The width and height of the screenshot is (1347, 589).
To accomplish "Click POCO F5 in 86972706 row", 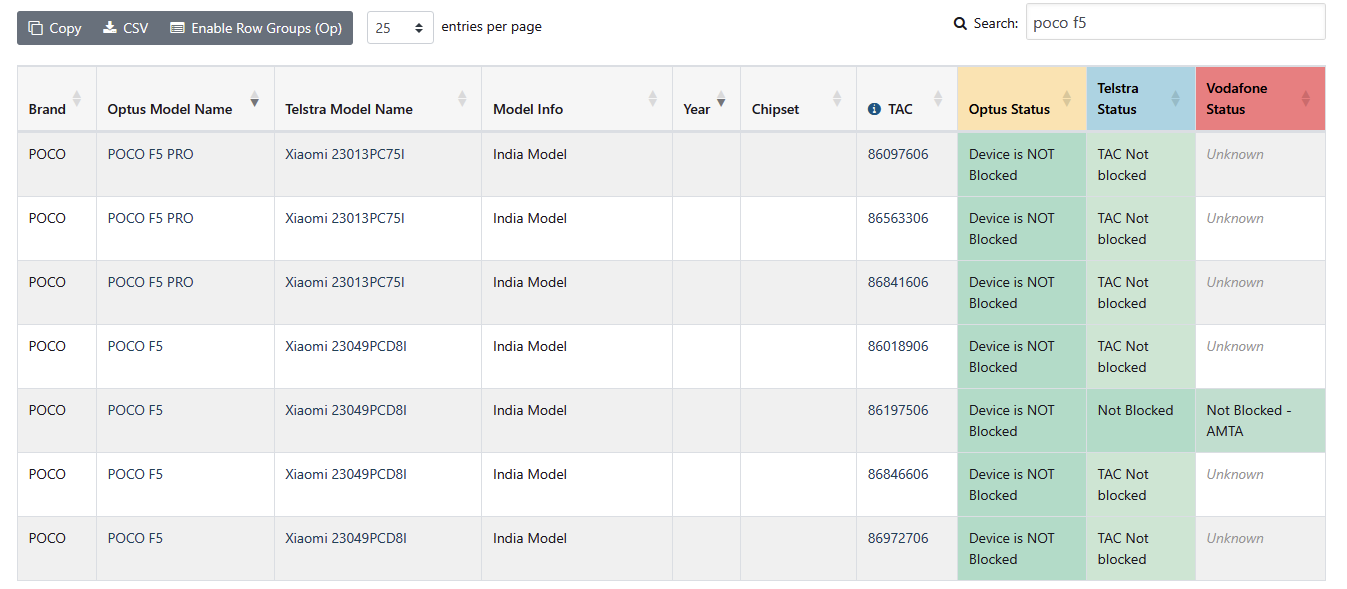I will point(135,538).
